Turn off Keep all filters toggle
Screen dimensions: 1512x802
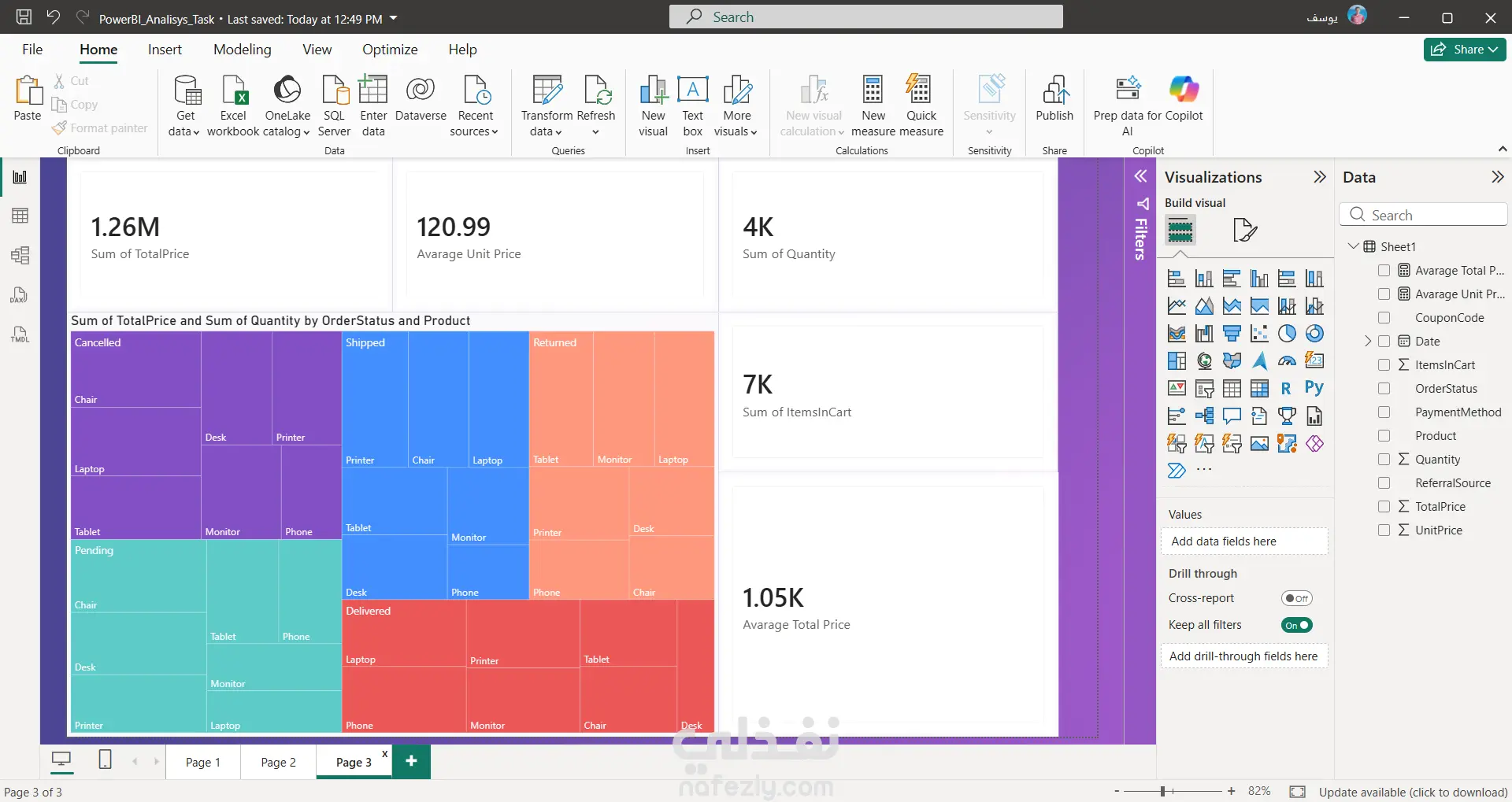pos(1296,625)
